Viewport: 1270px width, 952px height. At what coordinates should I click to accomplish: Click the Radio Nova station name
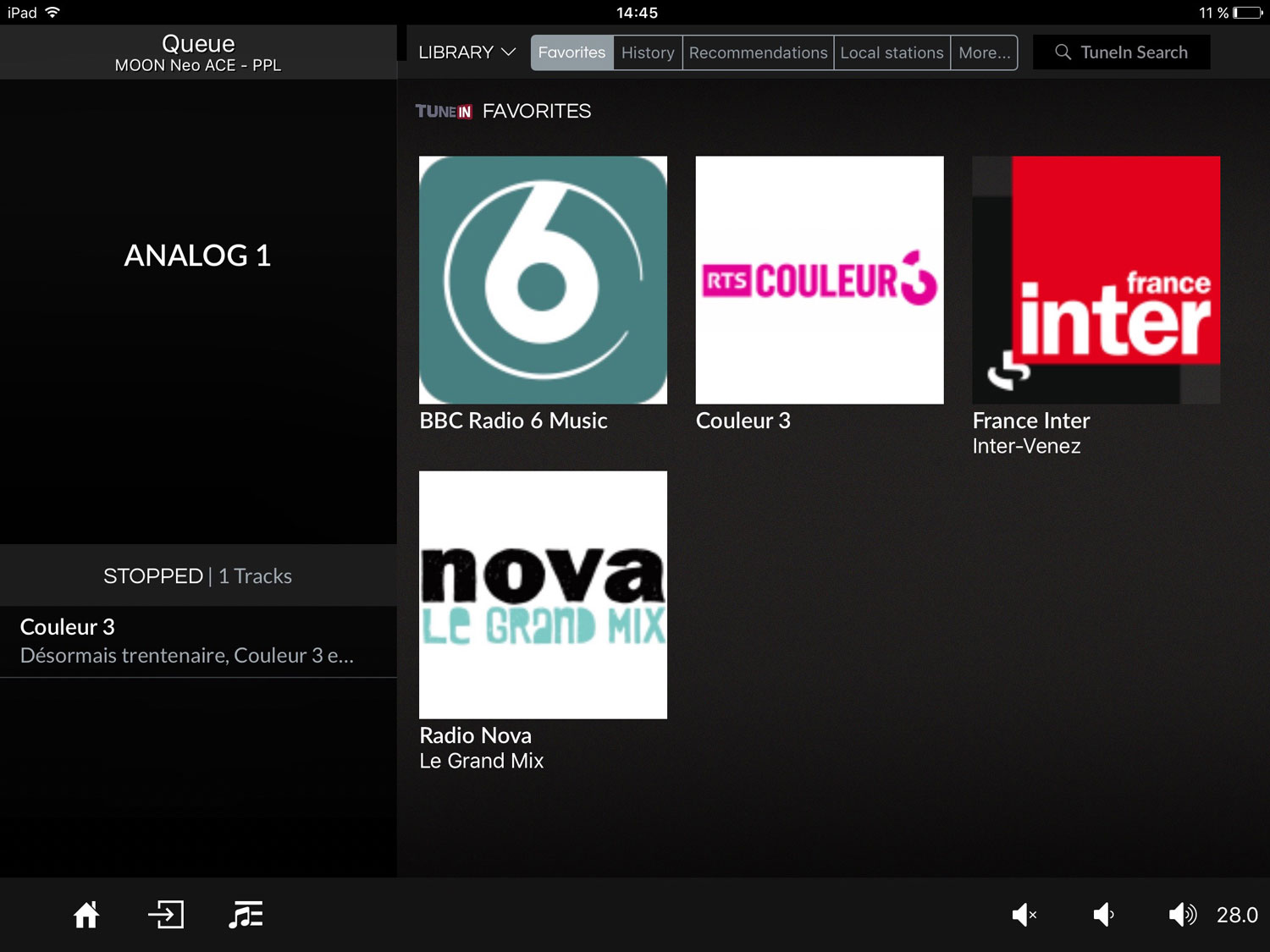[x=475, y=735]
